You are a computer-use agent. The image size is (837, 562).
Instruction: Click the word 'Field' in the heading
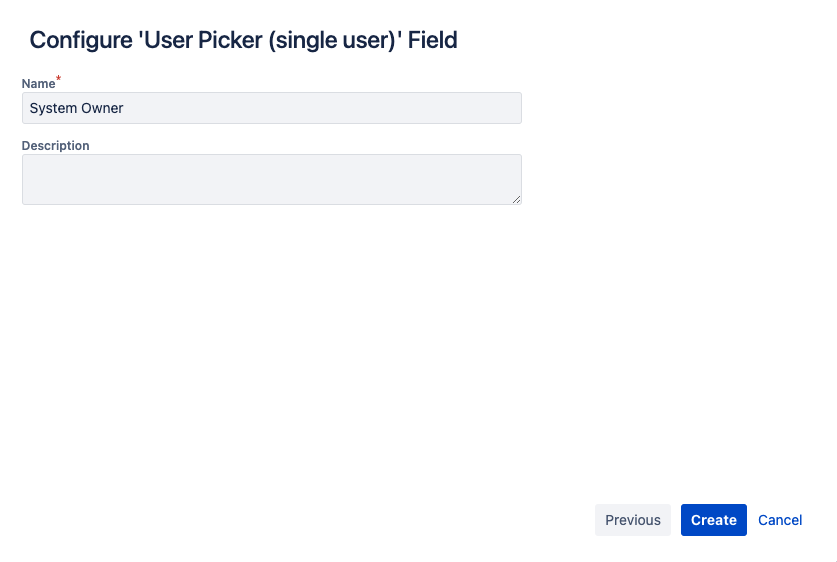click(432, 40)
